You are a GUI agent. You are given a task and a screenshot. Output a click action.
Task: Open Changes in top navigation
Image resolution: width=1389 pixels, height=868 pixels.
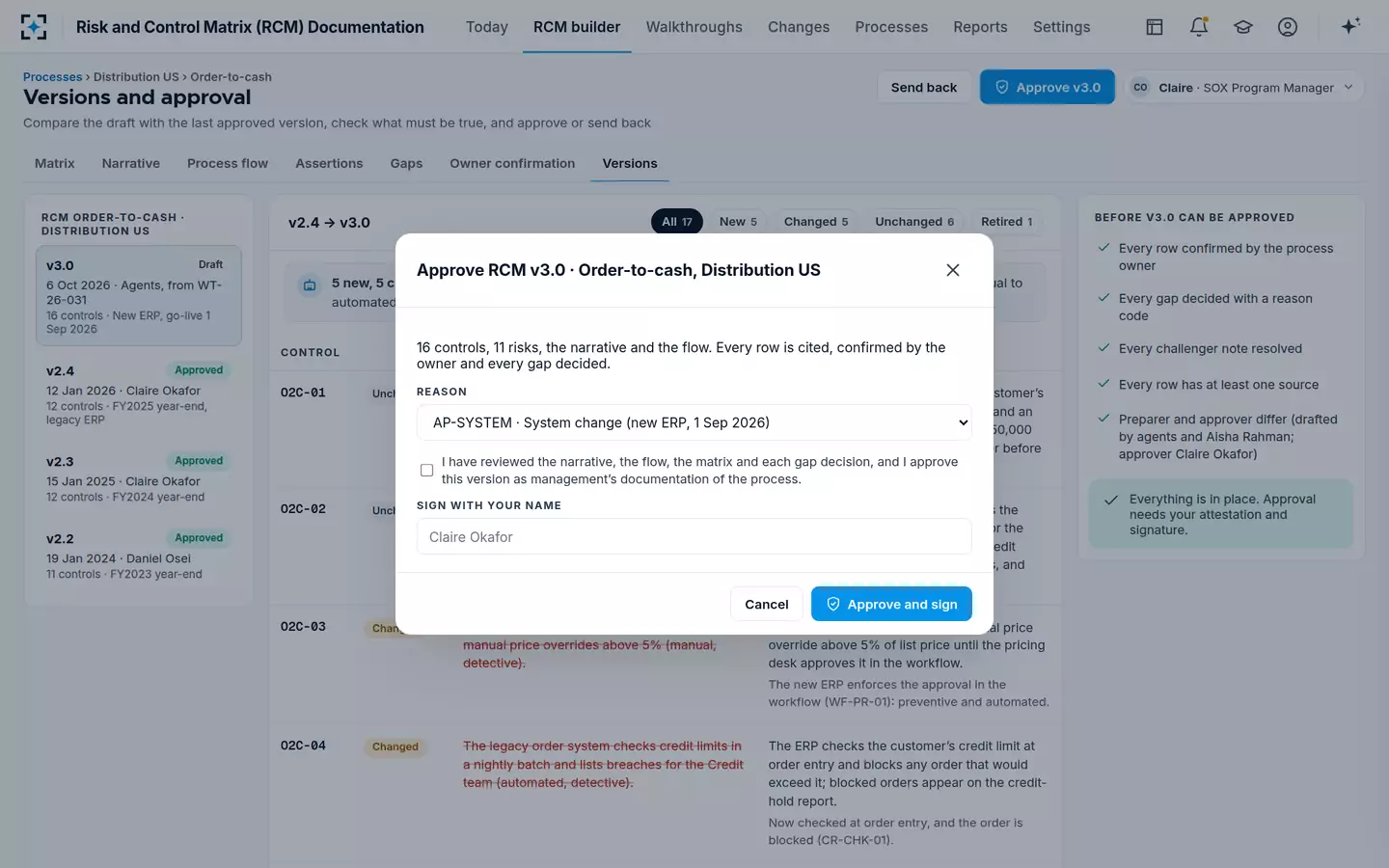(x=799, y=27)
